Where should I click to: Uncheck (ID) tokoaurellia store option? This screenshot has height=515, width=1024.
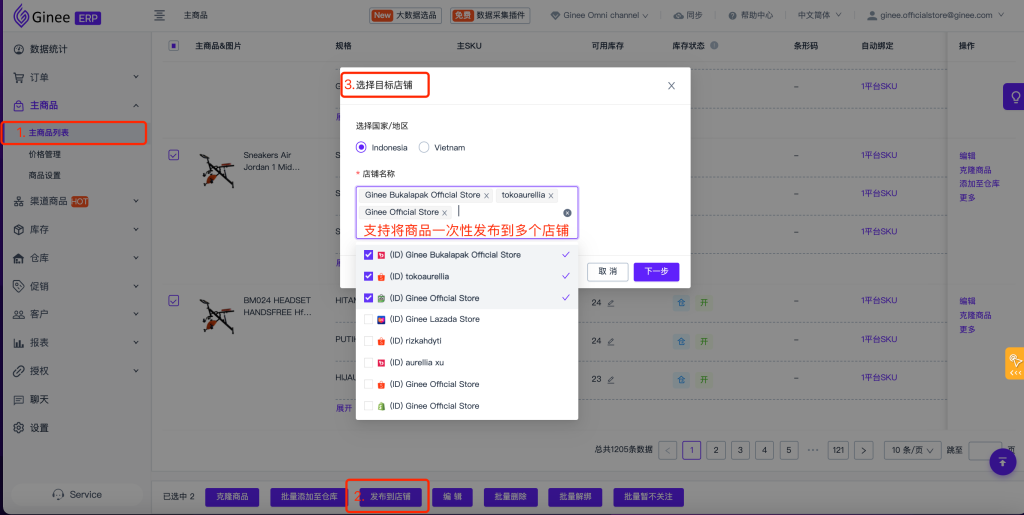click(368, 276)
